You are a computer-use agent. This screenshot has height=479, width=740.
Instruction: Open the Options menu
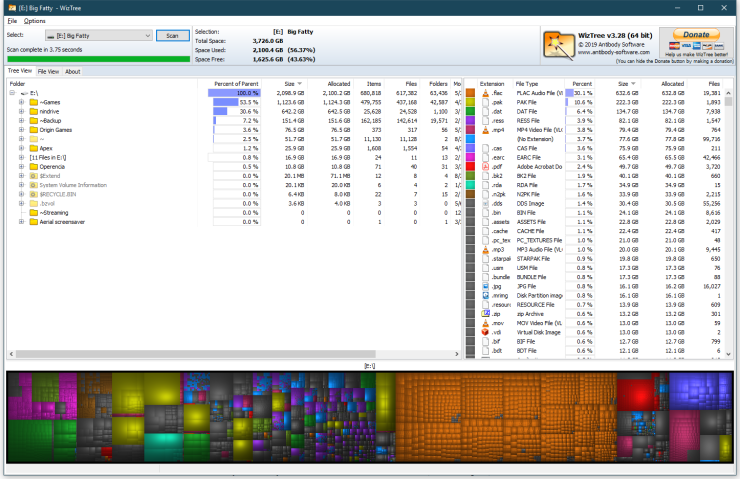tap(34, 20)
